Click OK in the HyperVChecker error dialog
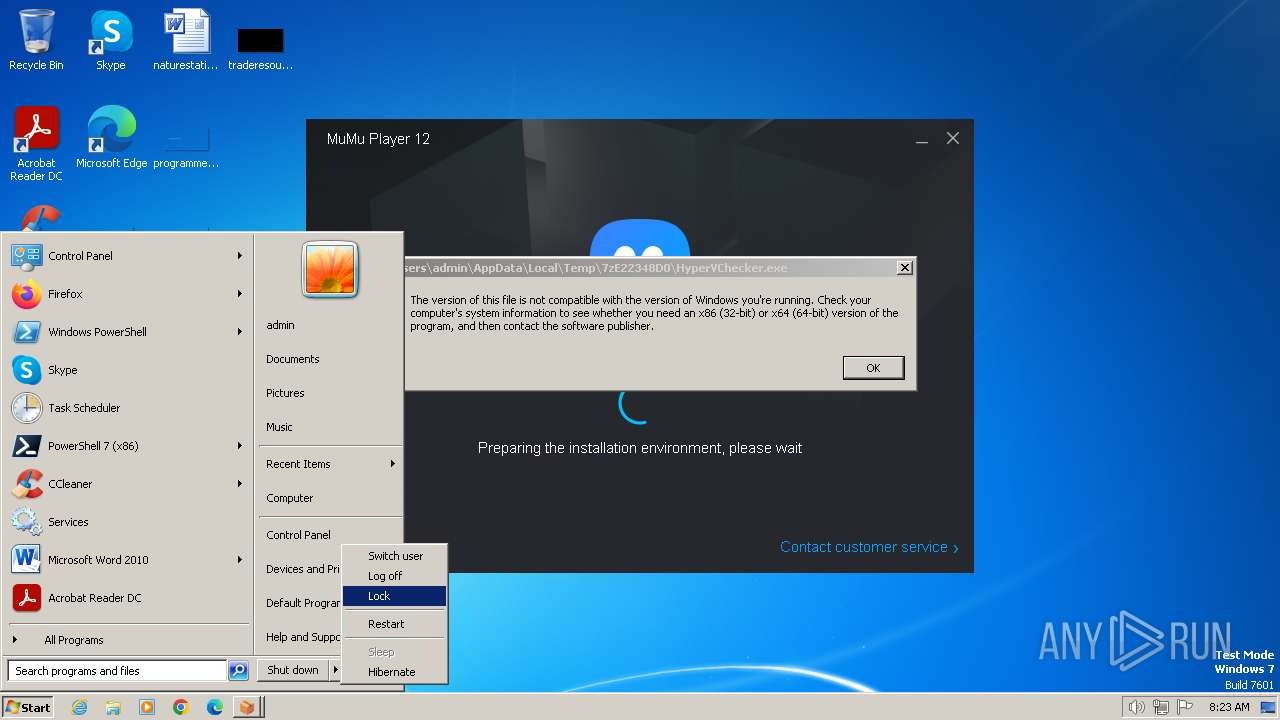Screen dimensions: 1280x720 (873, 368)
